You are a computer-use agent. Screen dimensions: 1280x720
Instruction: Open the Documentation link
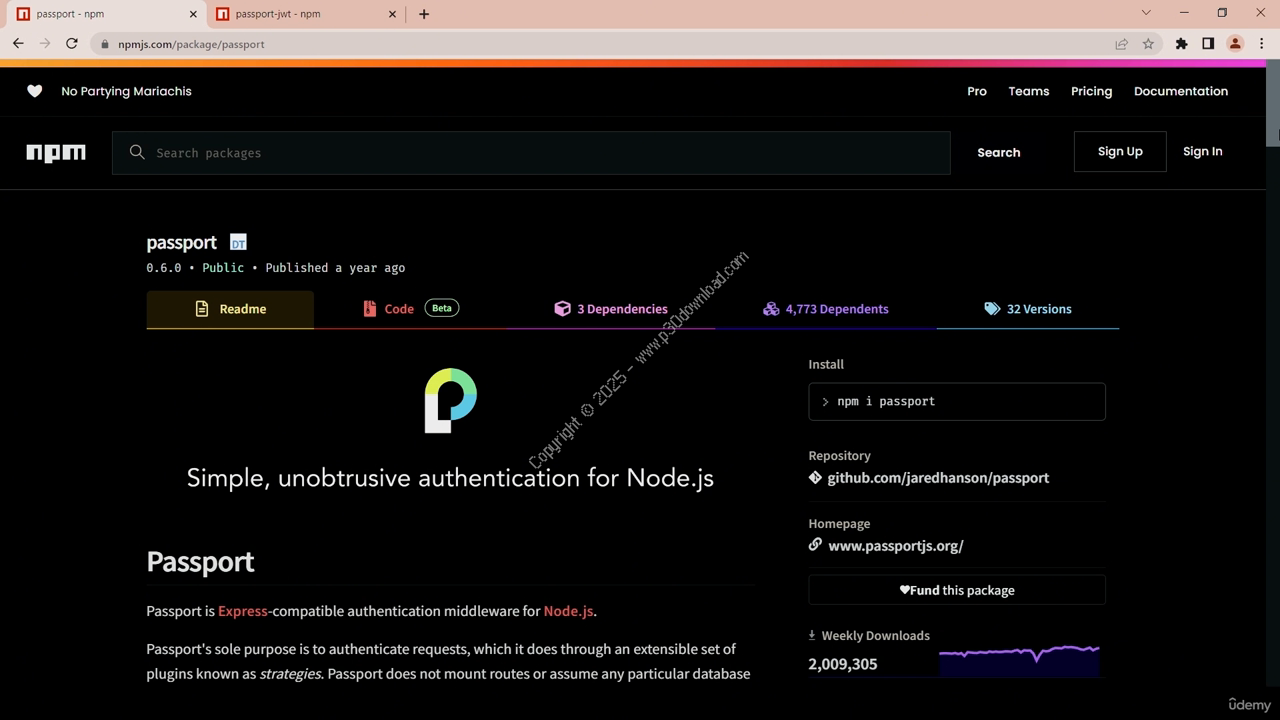(1181, 91)
